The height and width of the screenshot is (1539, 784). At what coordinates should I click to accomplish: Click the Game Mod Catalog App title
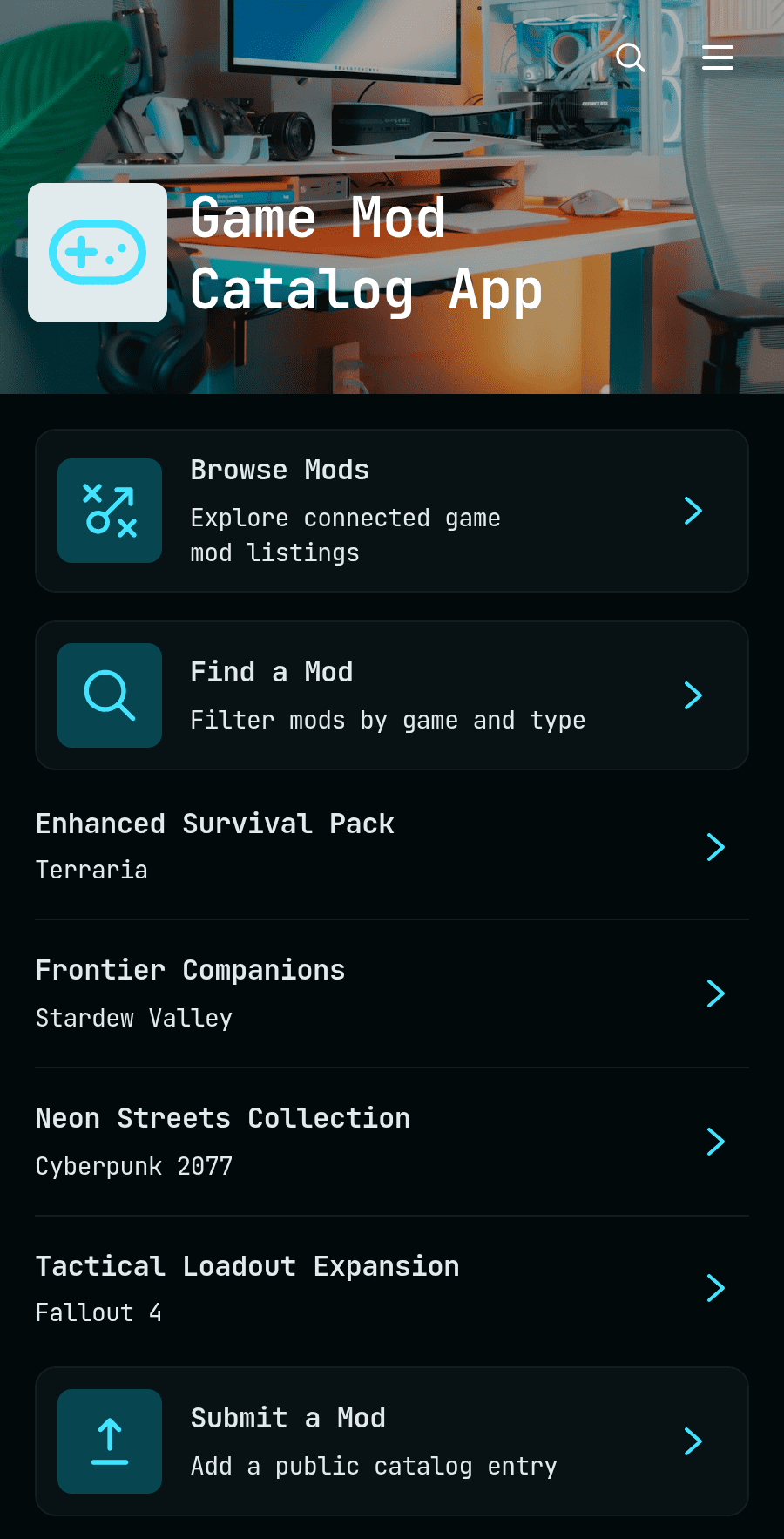click(x=366, y=254)
